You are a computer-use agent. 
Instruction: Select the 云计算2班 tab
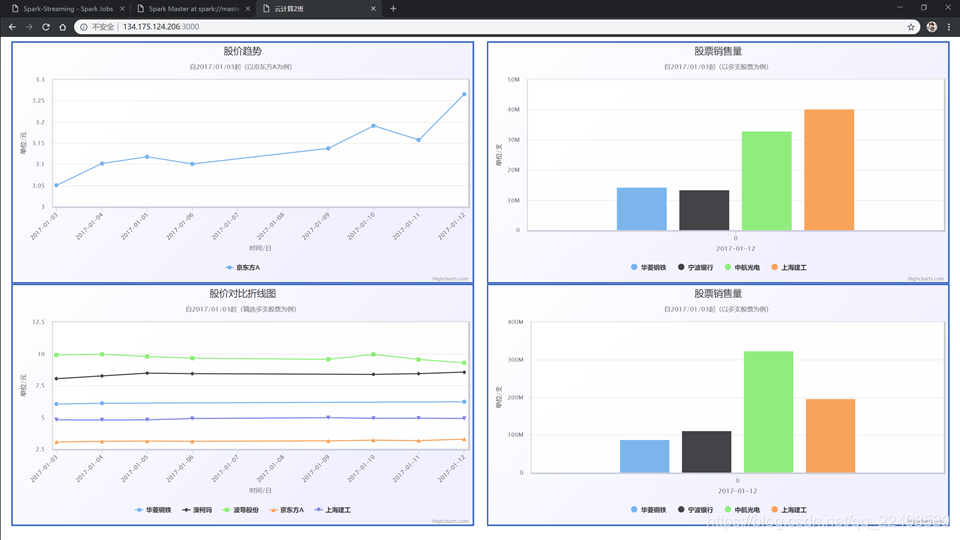319,9
